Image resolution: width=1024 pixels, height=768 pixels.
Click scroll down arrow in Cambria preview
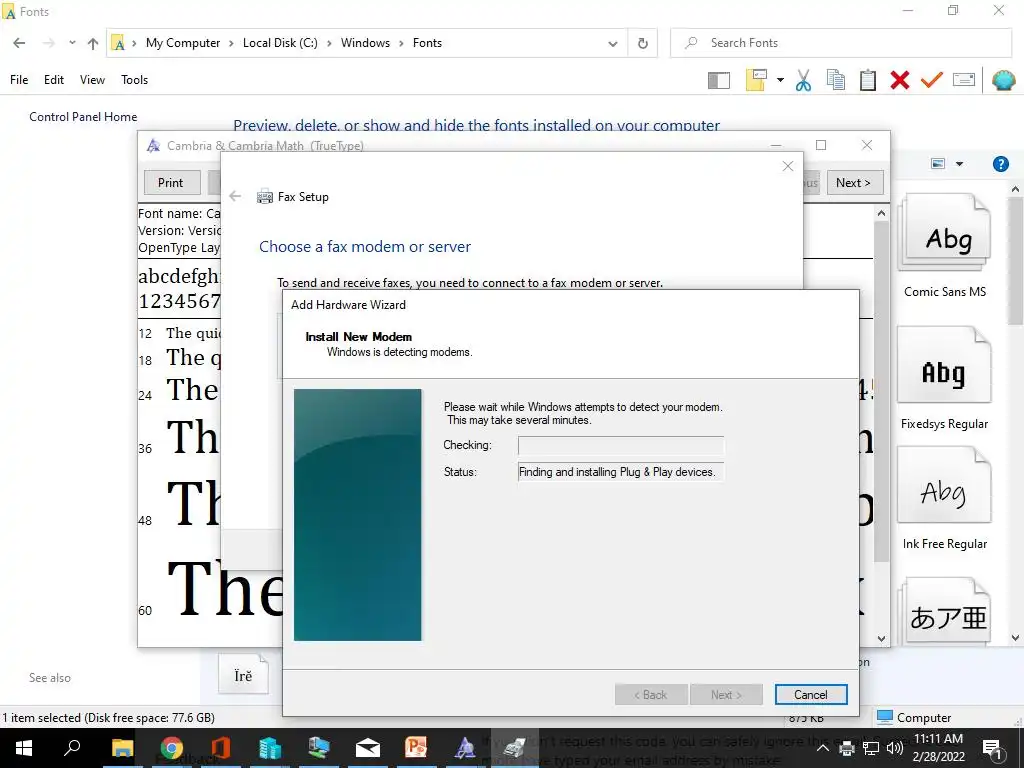pos(882,639)
